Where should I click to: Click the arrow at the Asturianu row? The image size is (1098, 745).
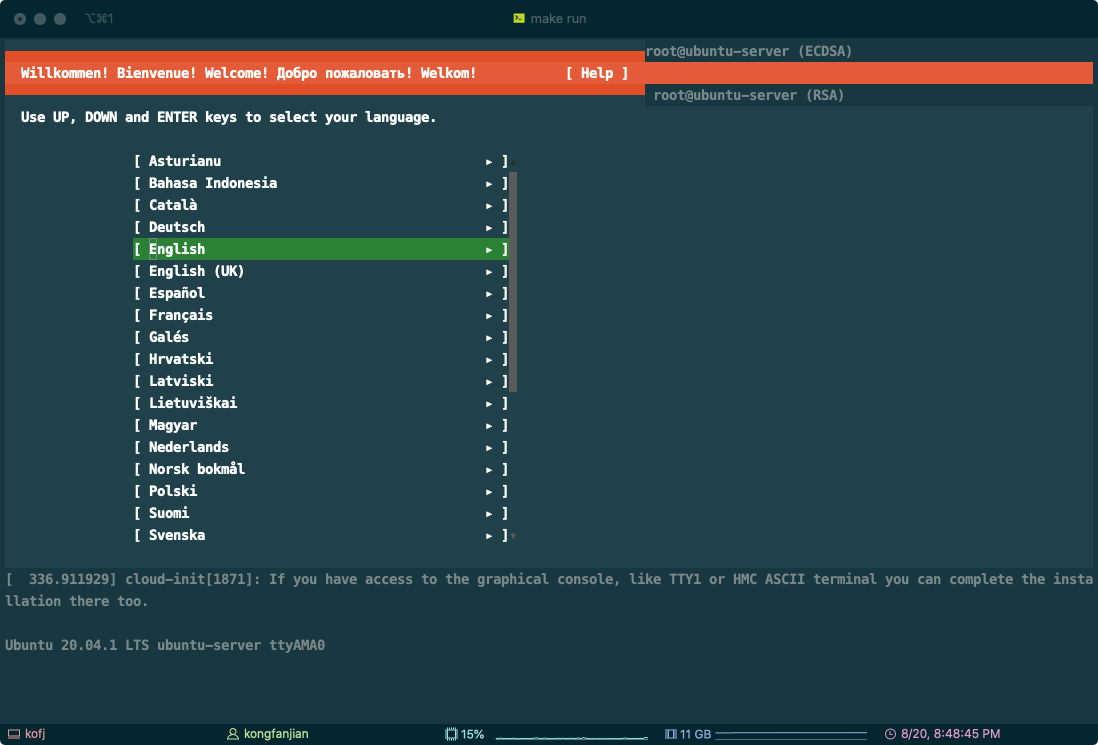click(x=489, y=162)
